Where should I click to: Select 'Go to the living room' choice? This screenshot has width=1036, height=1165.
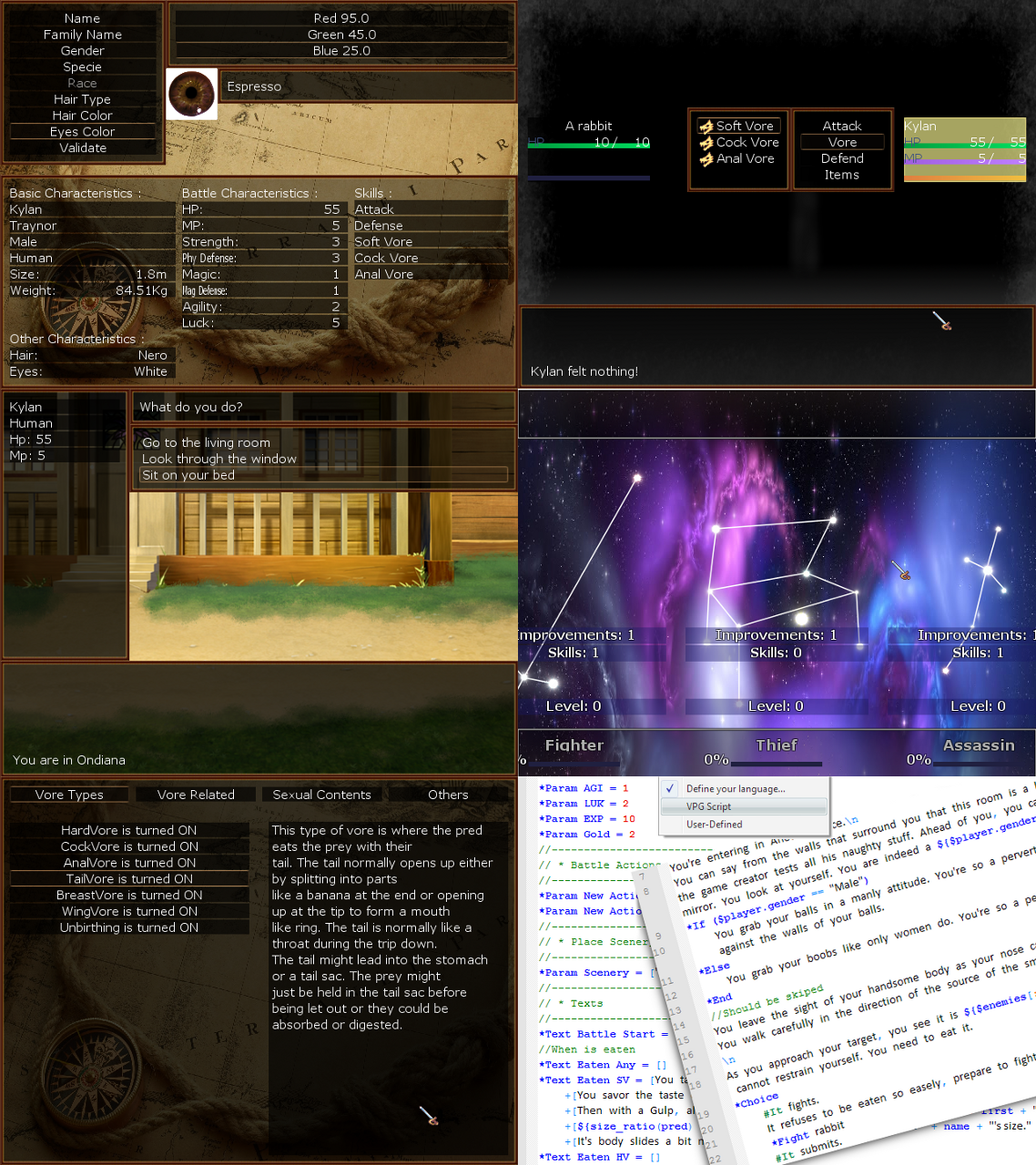323,442
